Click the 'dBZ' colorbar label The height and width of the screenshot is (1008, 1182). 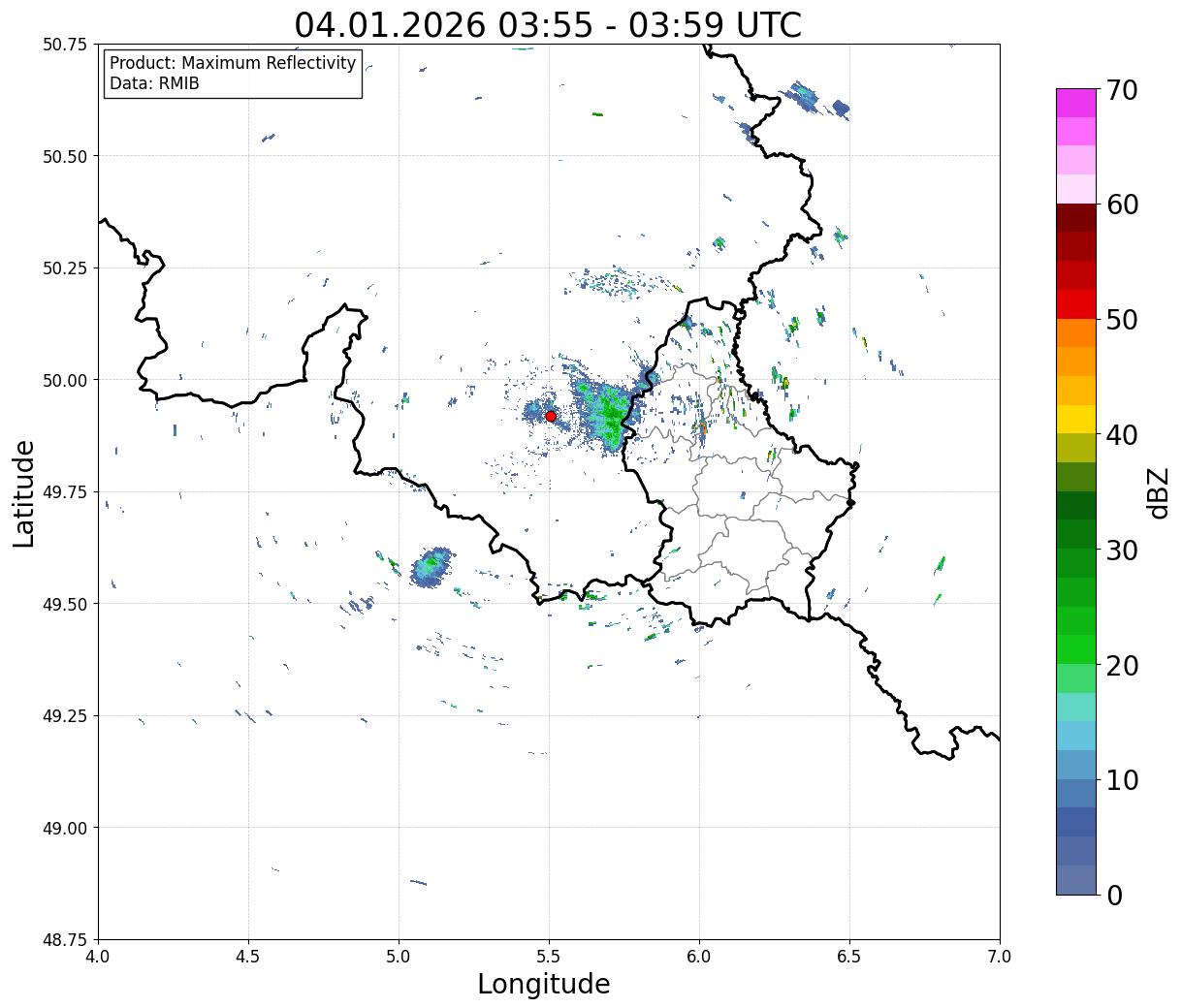[1158, 491]
